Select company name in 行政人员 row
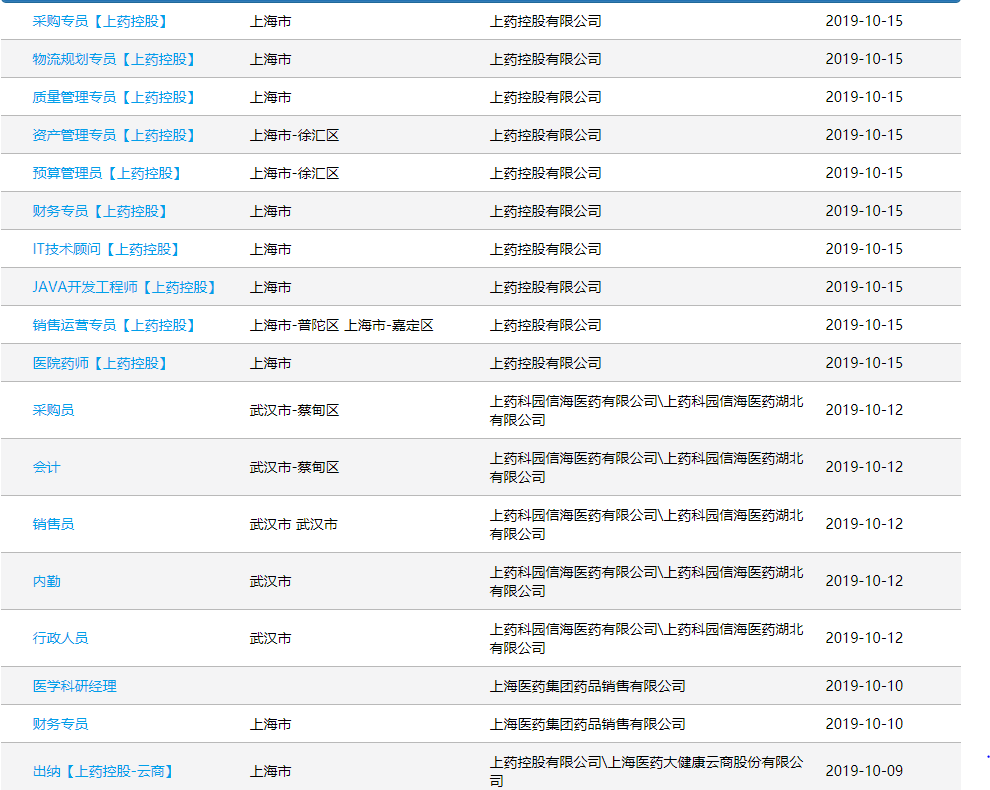 [x=647, y=638]
